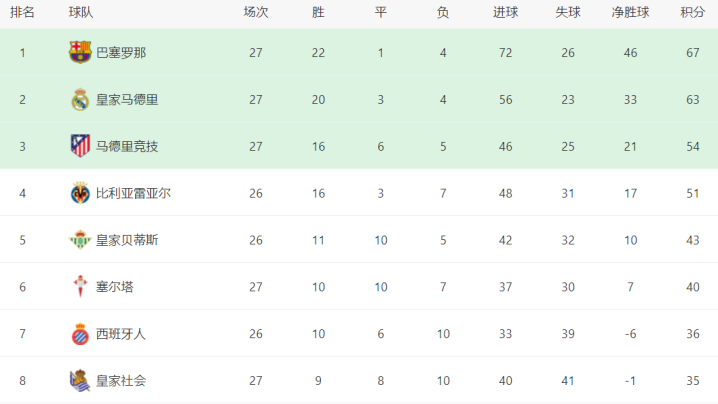Click Barcelona's 67 points value
Image resolution: width=718 pixels, height=404 pixels.
point(692,52)
